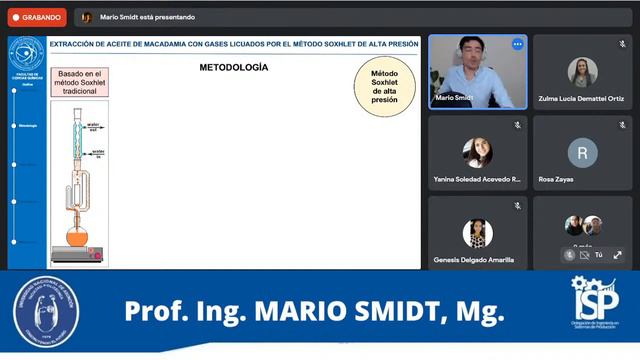
Task: Click the ISP logo in lower banner
Action: coord(595,302)
